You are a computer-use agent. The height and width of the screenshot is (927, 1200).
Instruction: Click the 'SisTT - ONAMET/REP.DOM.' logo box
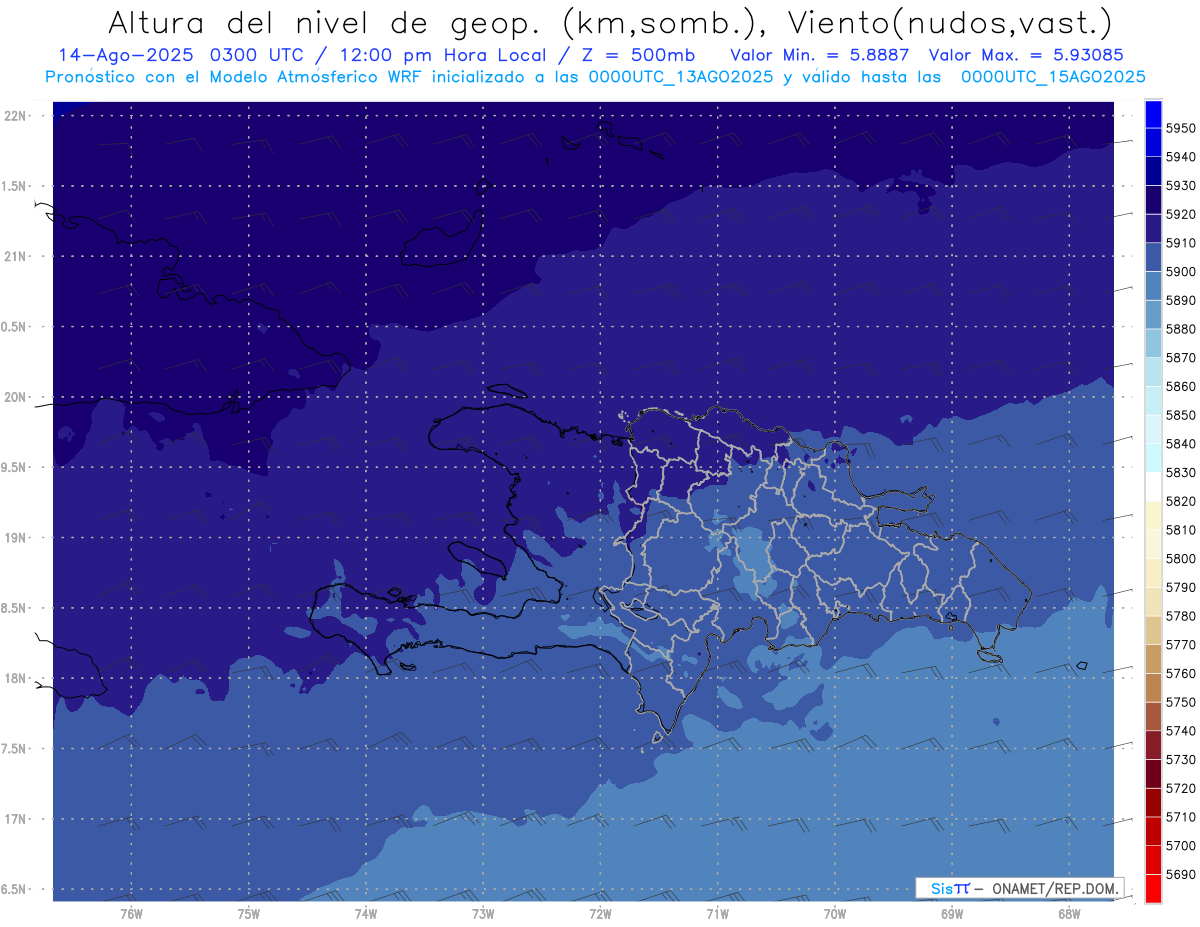pyautogui.click(x=1020, y=888)
